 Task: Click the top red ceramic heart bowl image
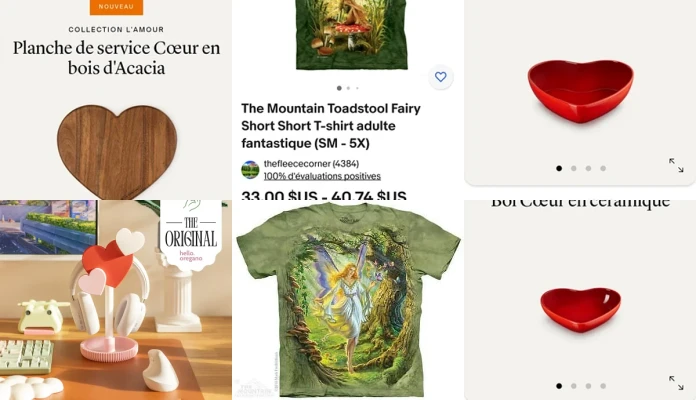coord(580,91)
